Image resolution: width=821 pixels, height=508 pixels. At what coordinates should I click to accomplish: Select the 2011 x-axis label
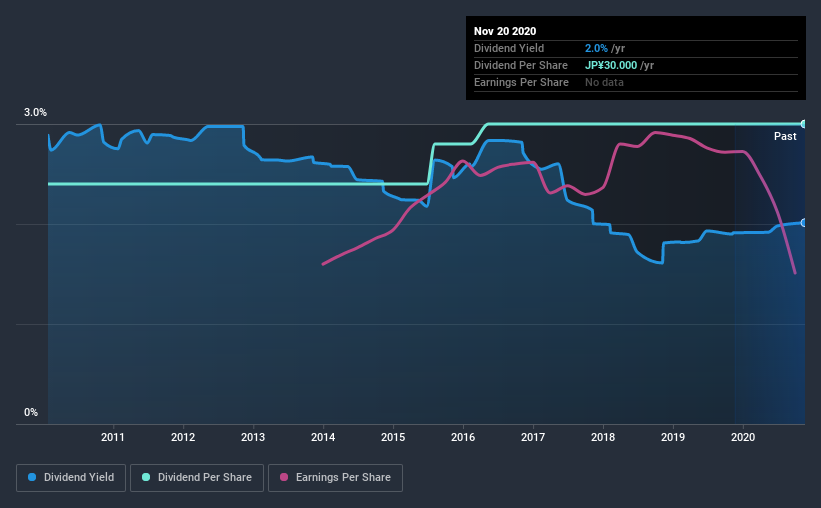[x=113, y=437]
